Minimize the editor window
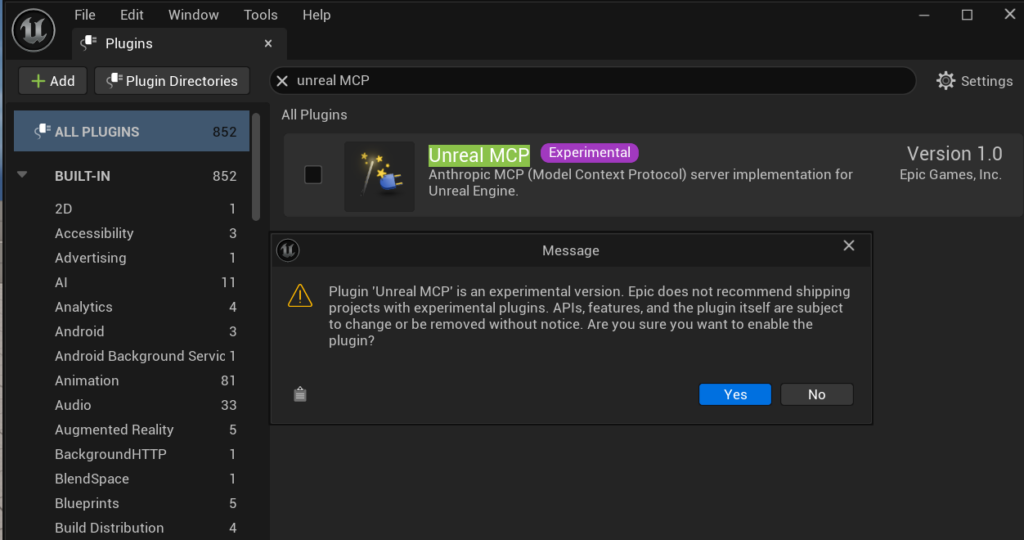This screenshot has width=1024, height=540. click(924, 15)
